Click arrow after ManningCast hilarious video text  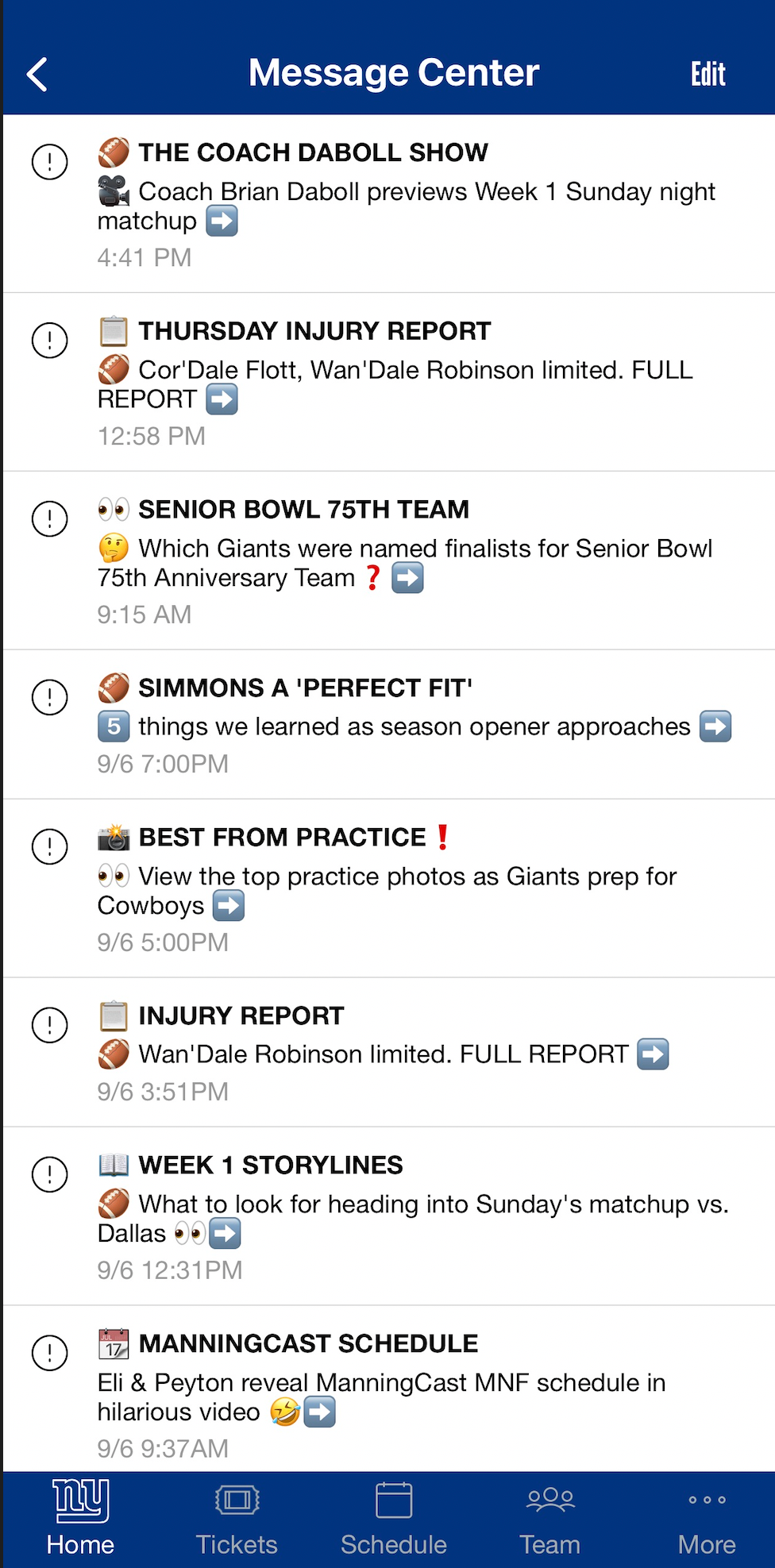tap(320, 1412)
